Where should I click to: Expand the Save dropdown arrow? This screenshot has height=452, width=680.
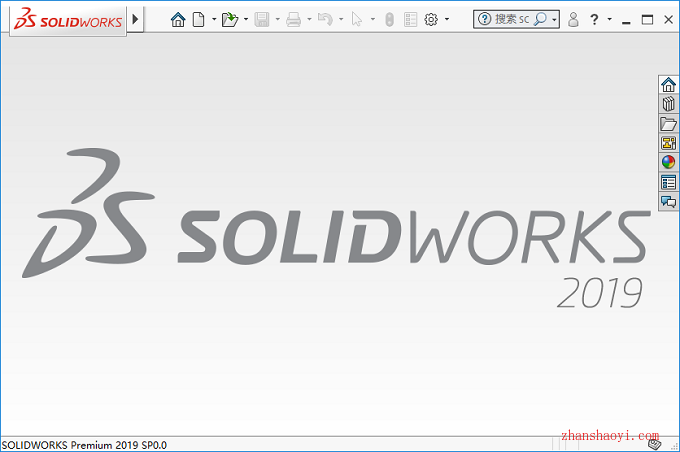[x=278, y=20]
